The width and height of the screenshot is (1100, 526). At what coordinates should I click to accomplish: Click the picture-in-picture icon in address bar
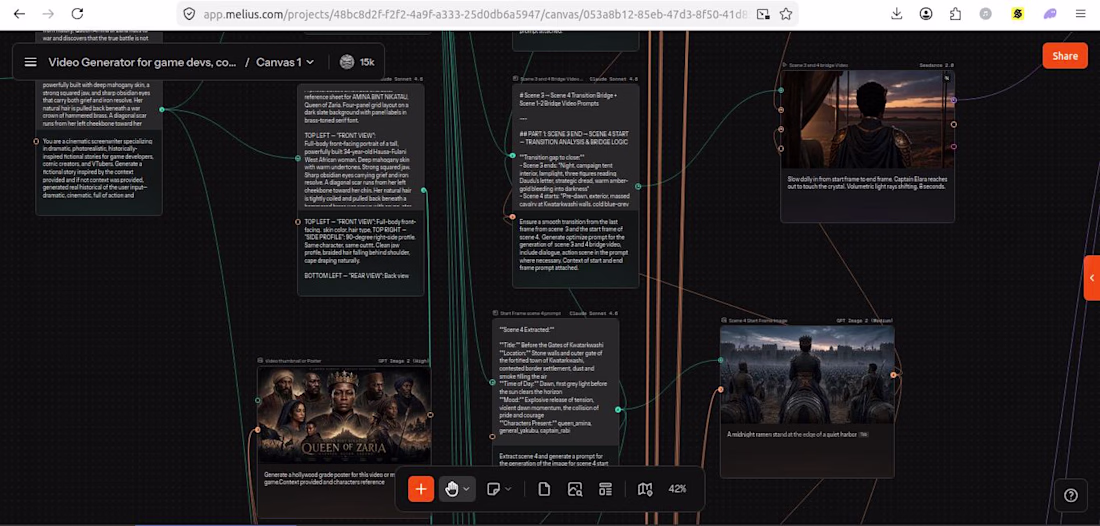pyautogui.click(x=763, y=13)
